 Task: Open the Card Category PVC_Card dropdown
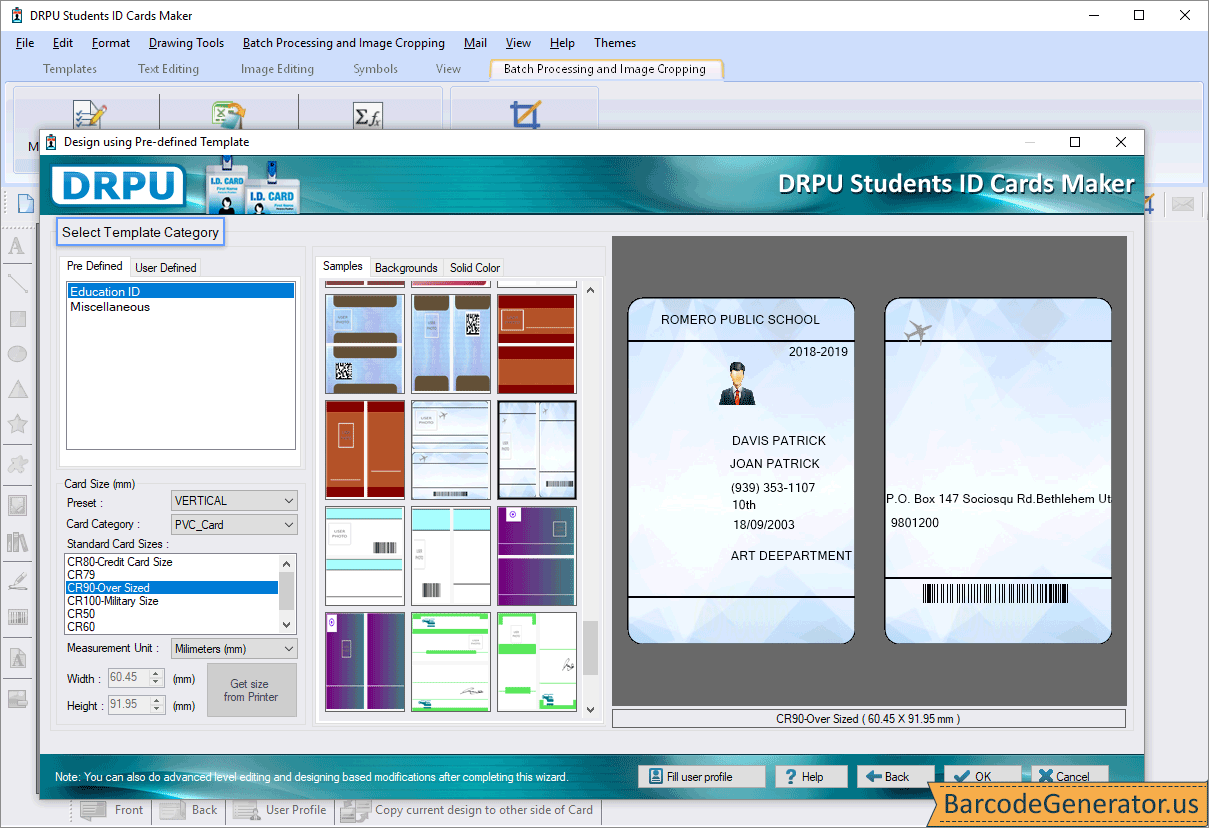[234, 524]
